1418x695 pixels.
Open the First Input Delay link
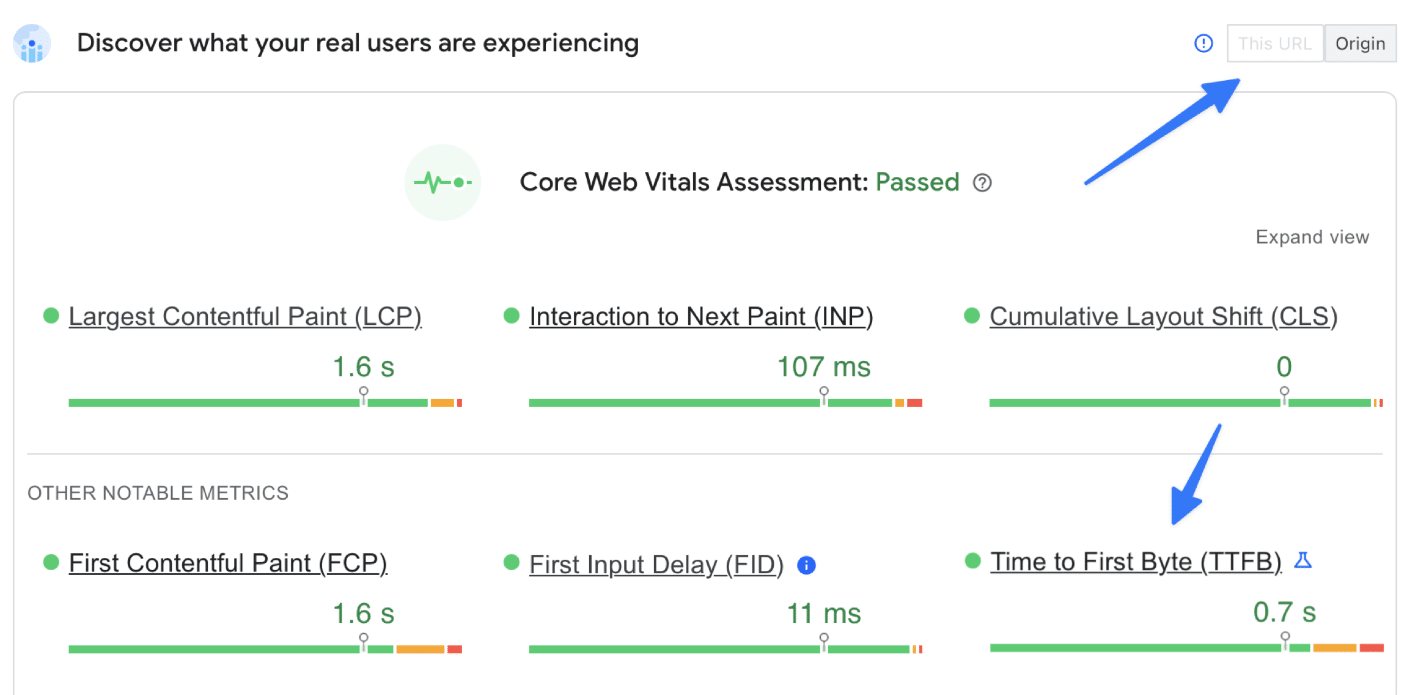pyautogui.click(x=656, y=564)
